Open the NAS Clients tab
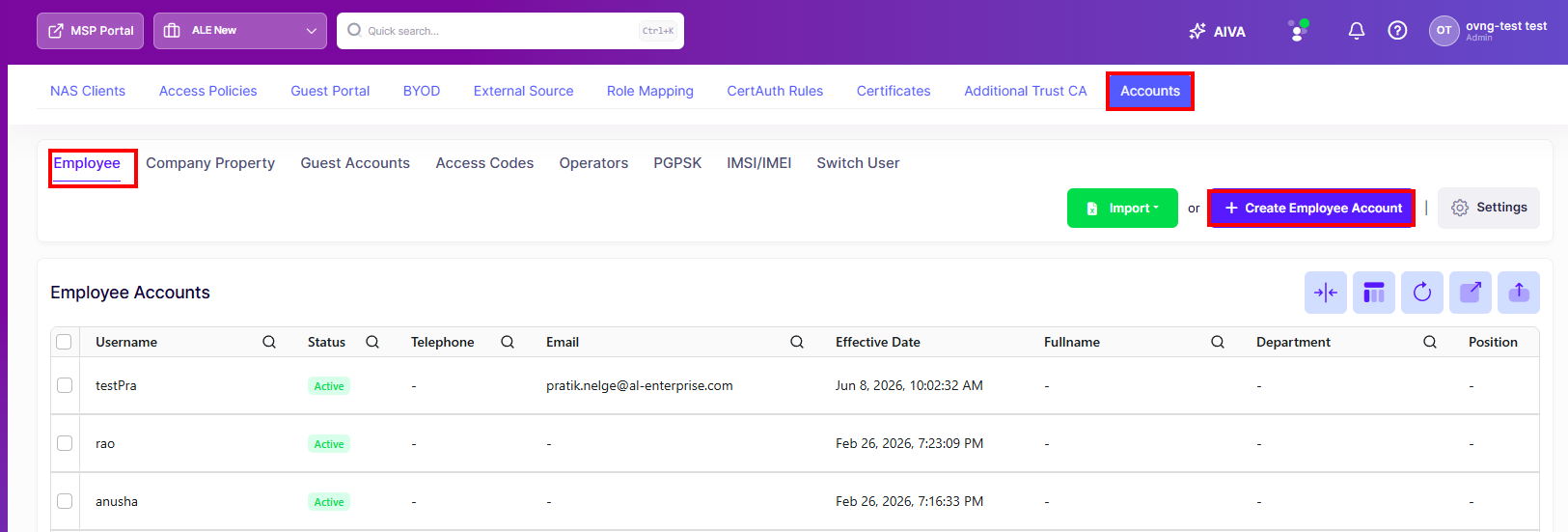Screen dimensions: 1568x532 click(88, 91)
